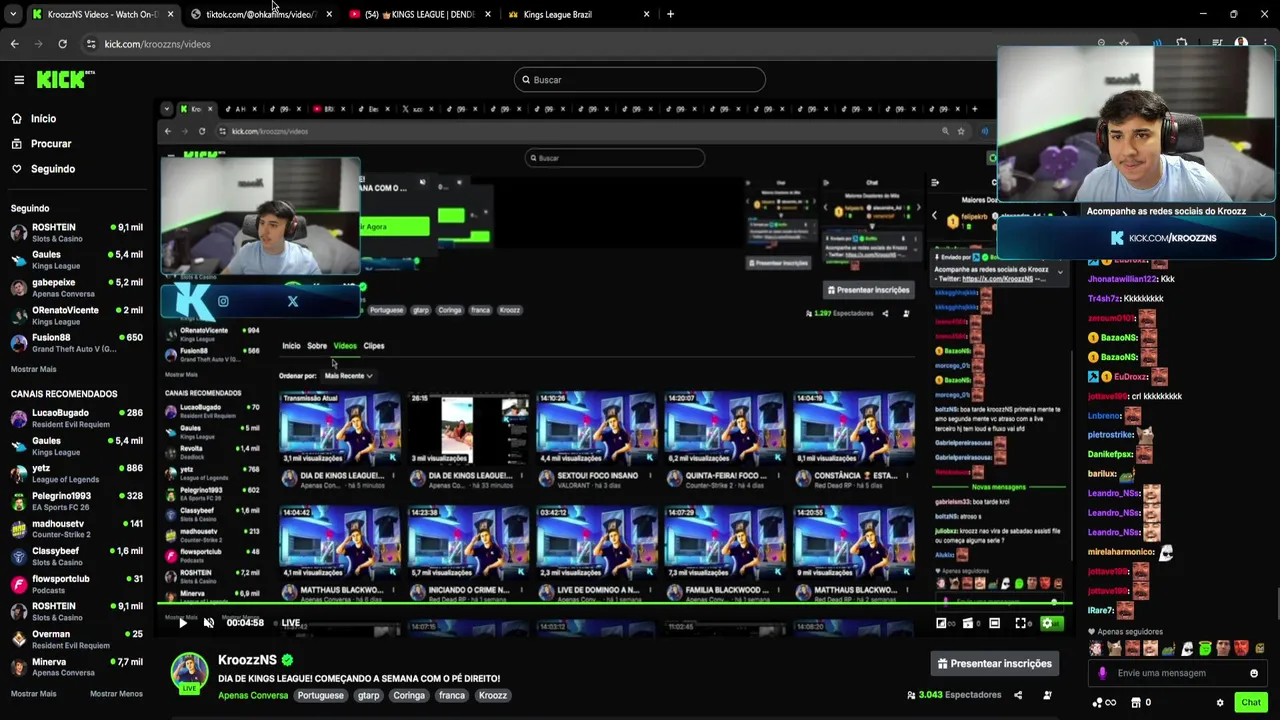Toggle theater mode in the player
This screenshot has height=720, width=1280.
tap(994, 623)
